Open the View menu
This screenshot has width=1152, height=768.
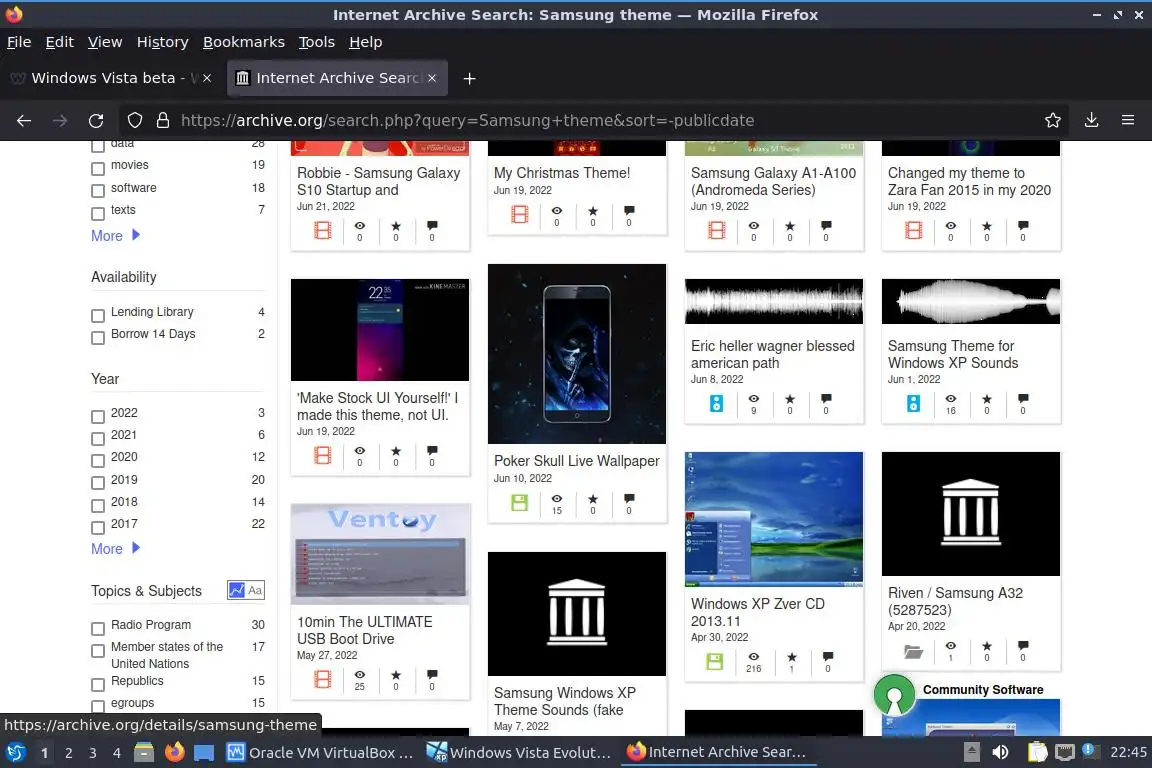point(105,42)
